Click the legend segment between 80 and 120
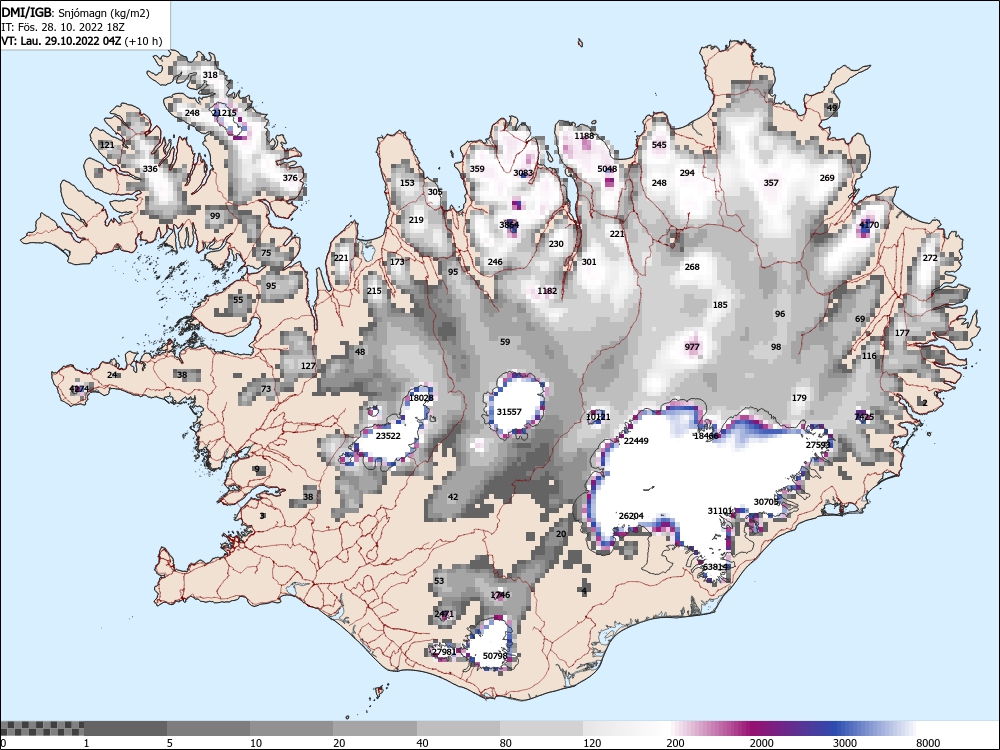The height and width of the screenshot is (750, 1000). click(541, 728)
